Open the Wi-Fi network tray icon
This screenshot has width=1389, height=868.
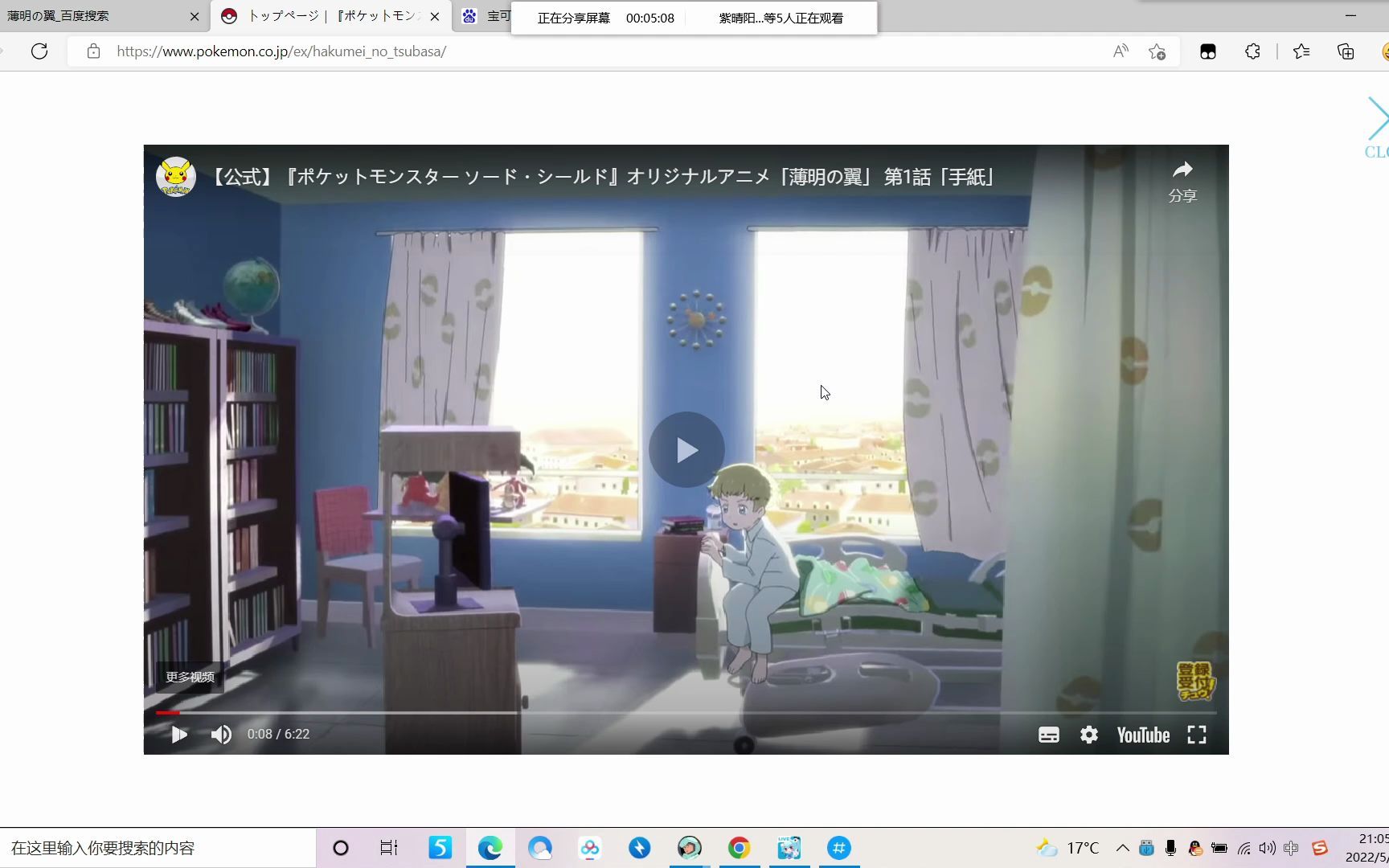coord(1244,848)
